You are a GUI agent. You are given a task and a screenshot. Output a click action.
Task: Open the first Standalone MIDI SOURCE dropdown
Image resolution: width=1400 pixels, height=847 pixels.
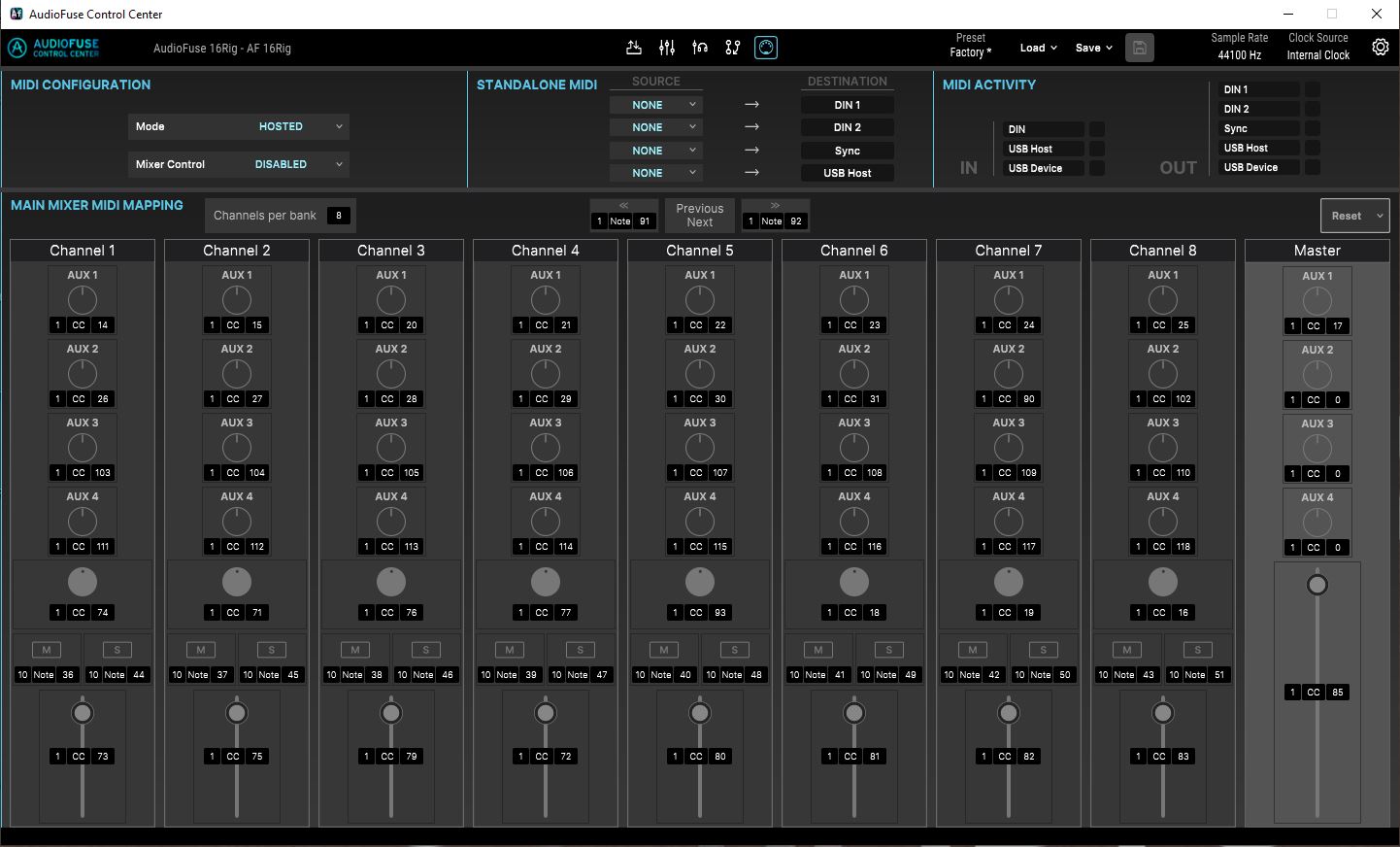click(655, 104)
